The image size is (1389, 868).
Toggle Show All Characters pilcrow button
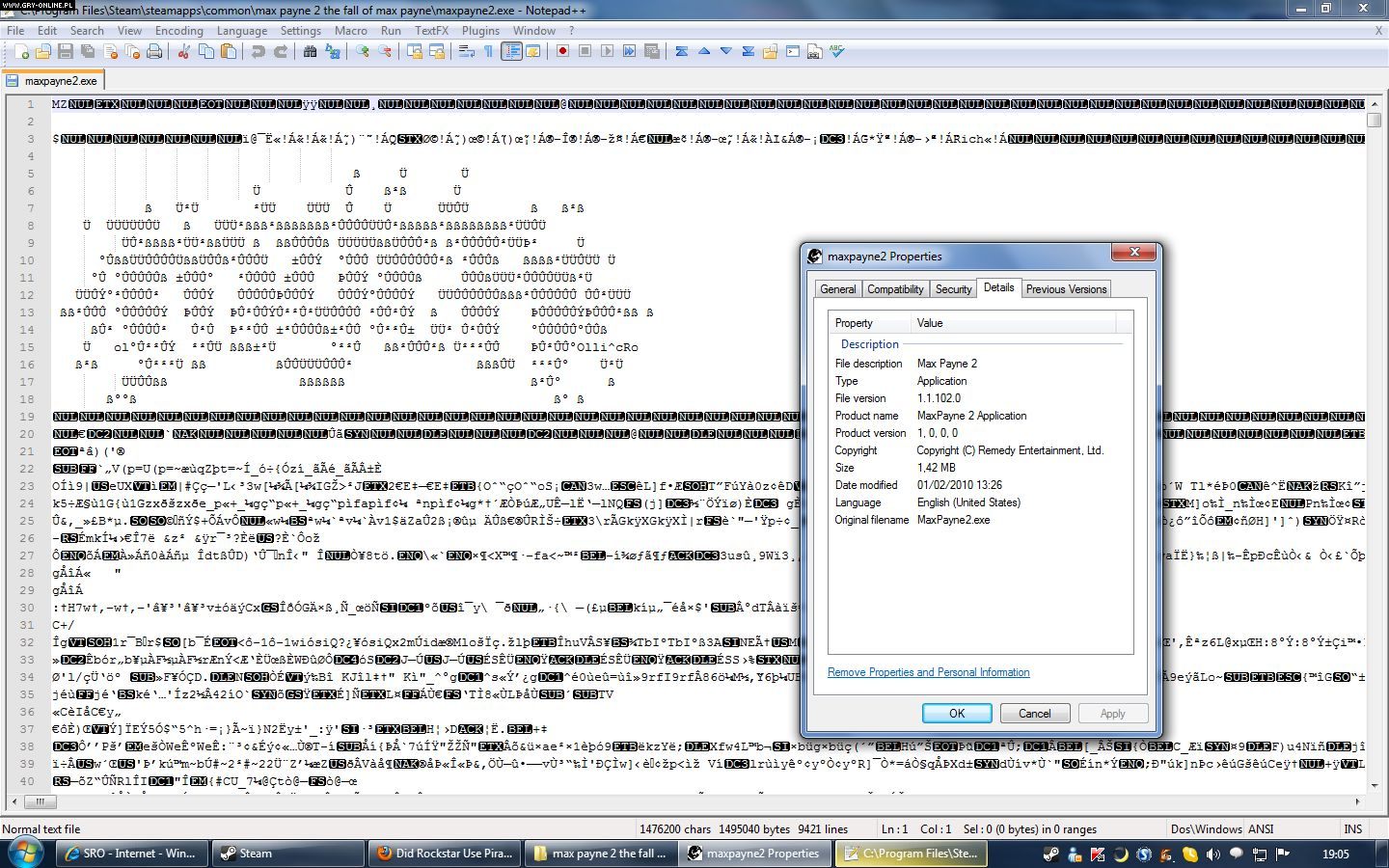489,52
